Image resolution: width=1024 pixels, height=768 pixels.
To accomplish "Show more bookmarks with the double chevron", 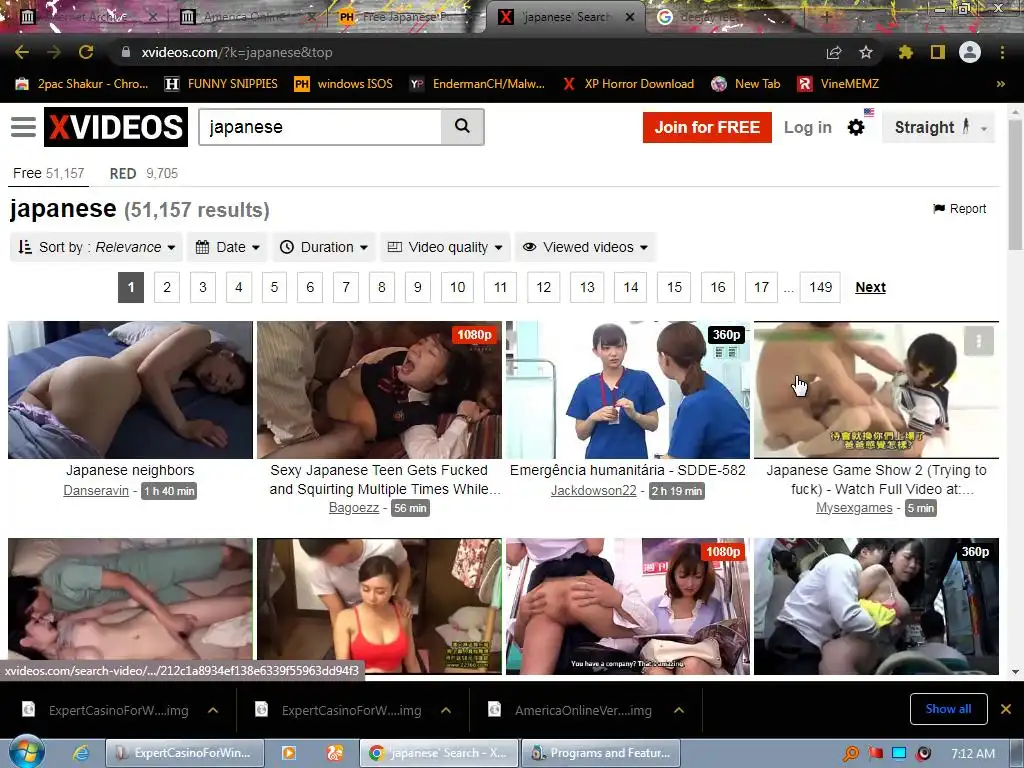I will pyautogui.click(x=1000, y=84).
